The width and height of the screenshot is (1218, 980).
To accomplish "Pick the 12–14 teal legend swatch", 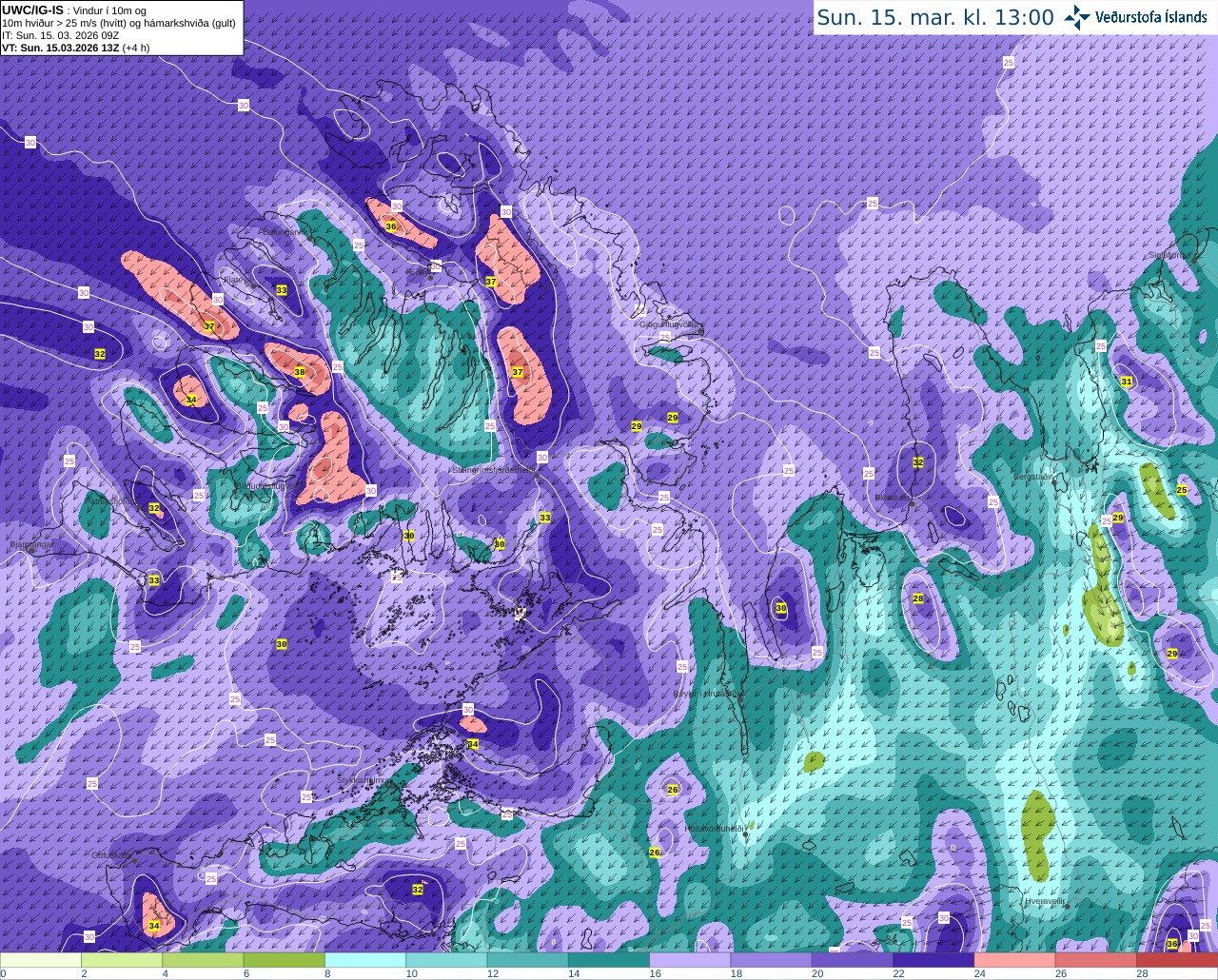I will tap(527, 960).
